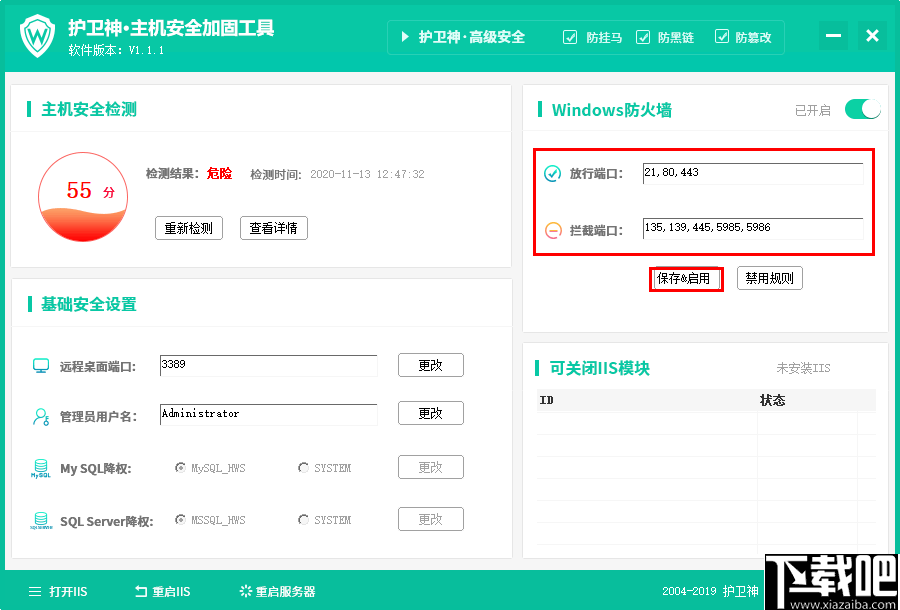Switch off the Windows防火墙 已开启 toggle
This screenshot has width=900, height=610.
tap(861, 109)
